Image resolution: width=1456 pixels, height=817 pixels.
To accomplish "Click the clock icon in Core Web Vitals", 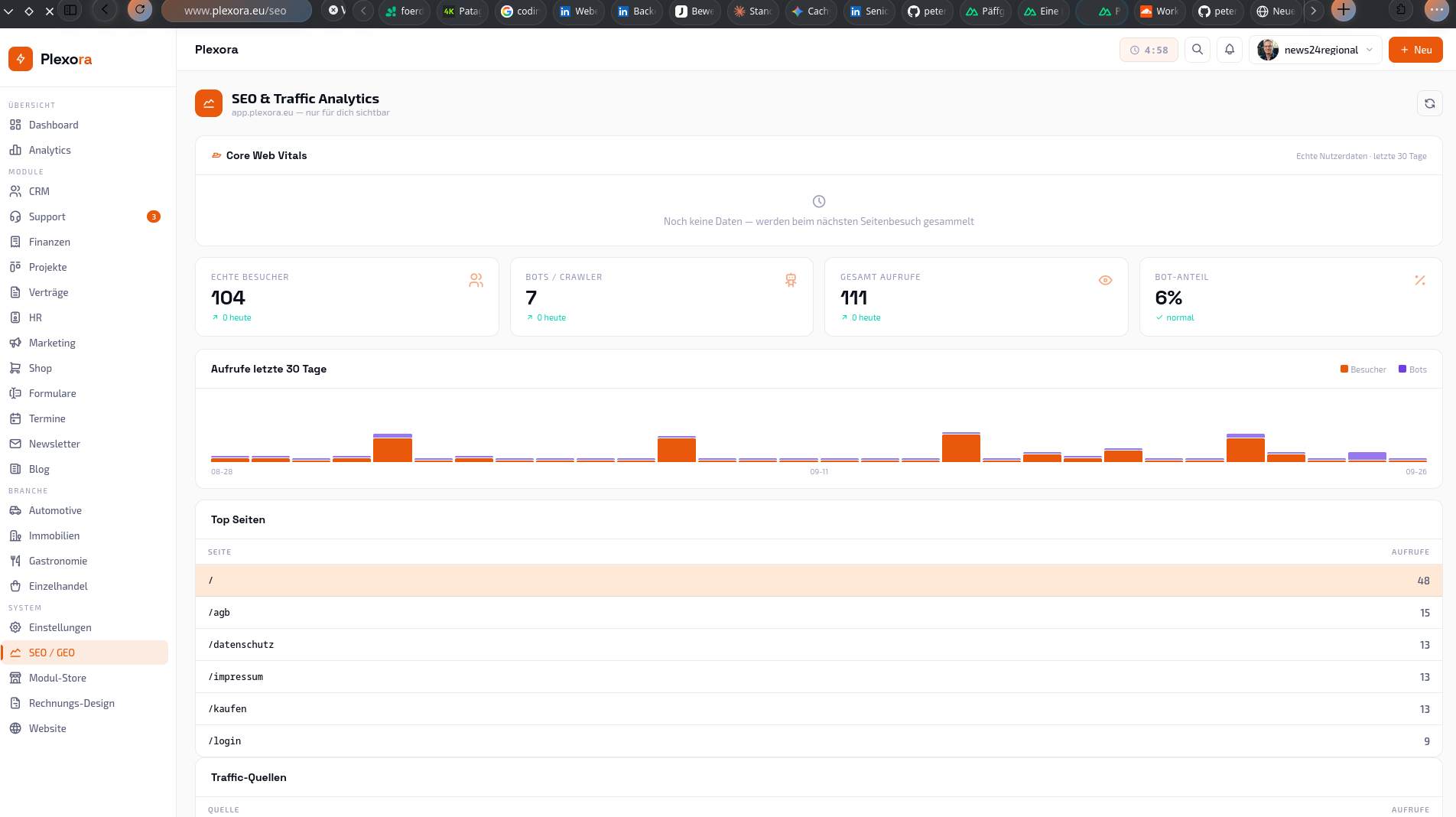I will point(819,201).
